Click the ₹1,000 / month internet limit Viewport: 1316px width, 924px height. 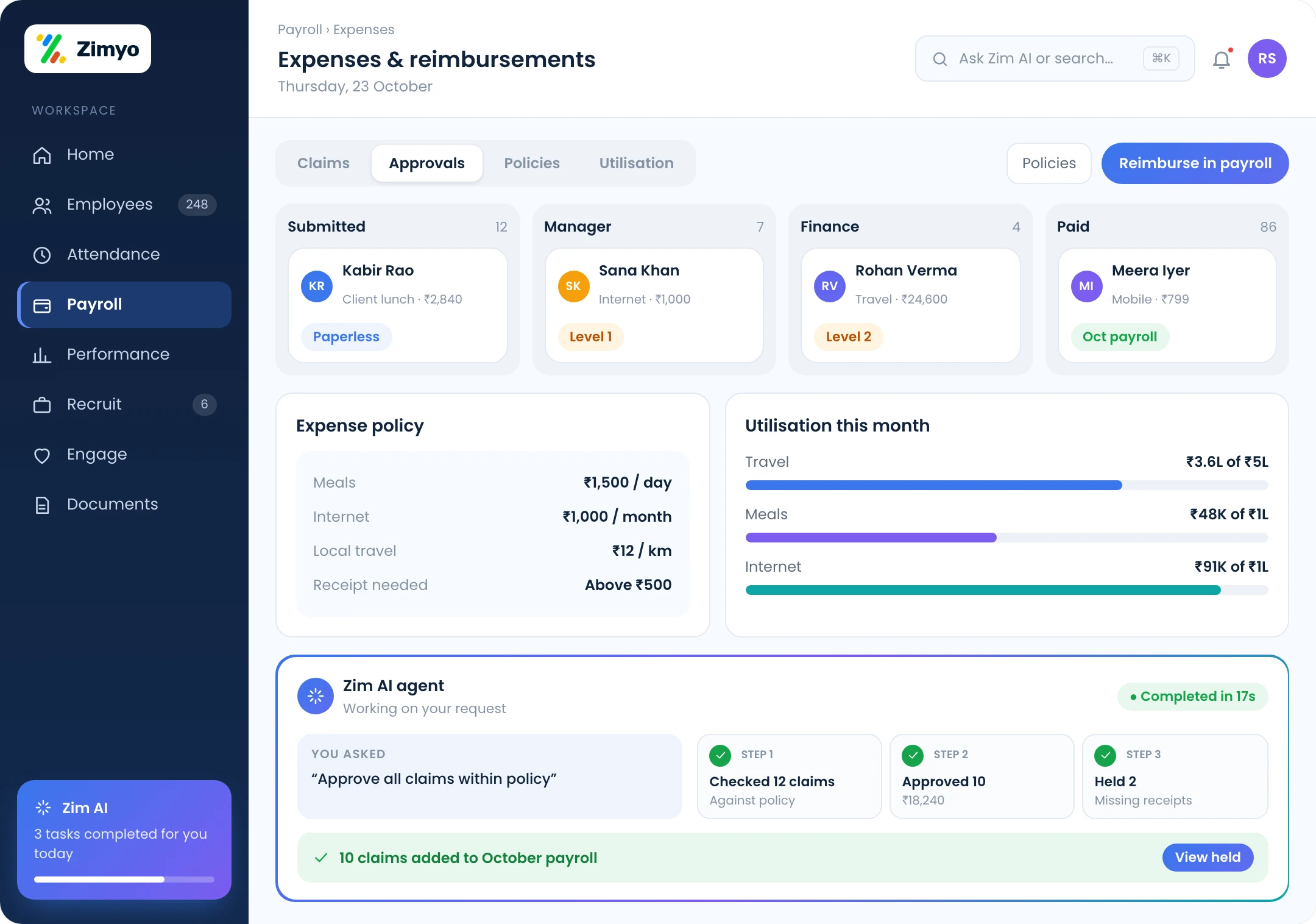(617, 517)
